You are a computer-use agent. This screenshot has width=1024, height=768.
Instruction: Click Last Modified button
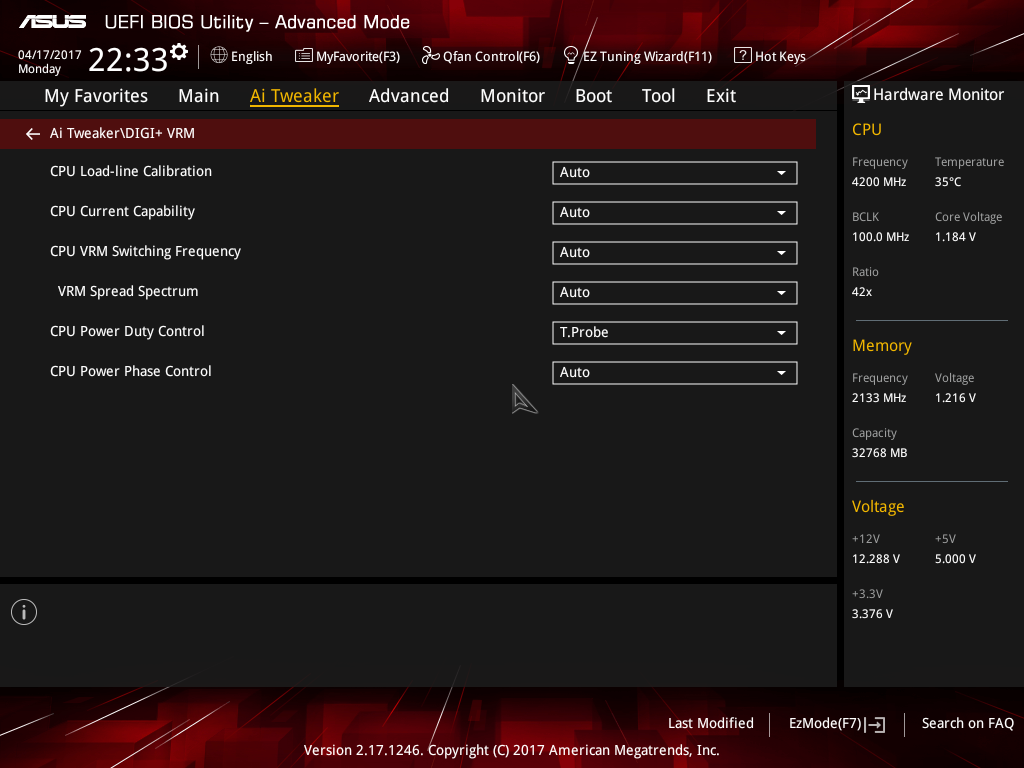(x=711, y=724)
